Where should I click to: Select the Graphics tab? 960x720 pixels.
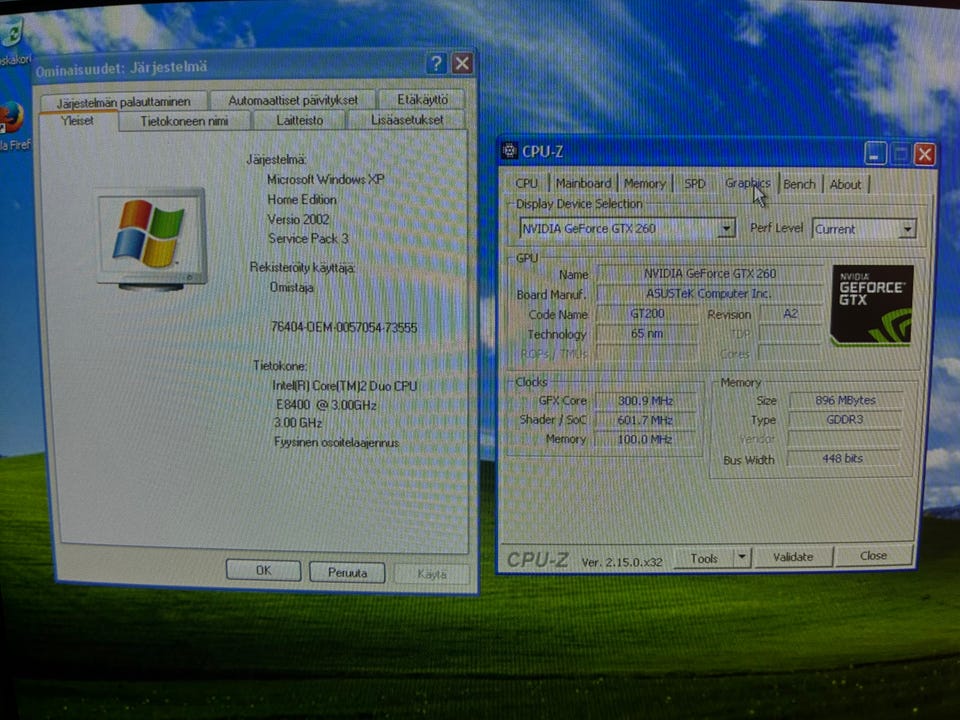point(747,182)
